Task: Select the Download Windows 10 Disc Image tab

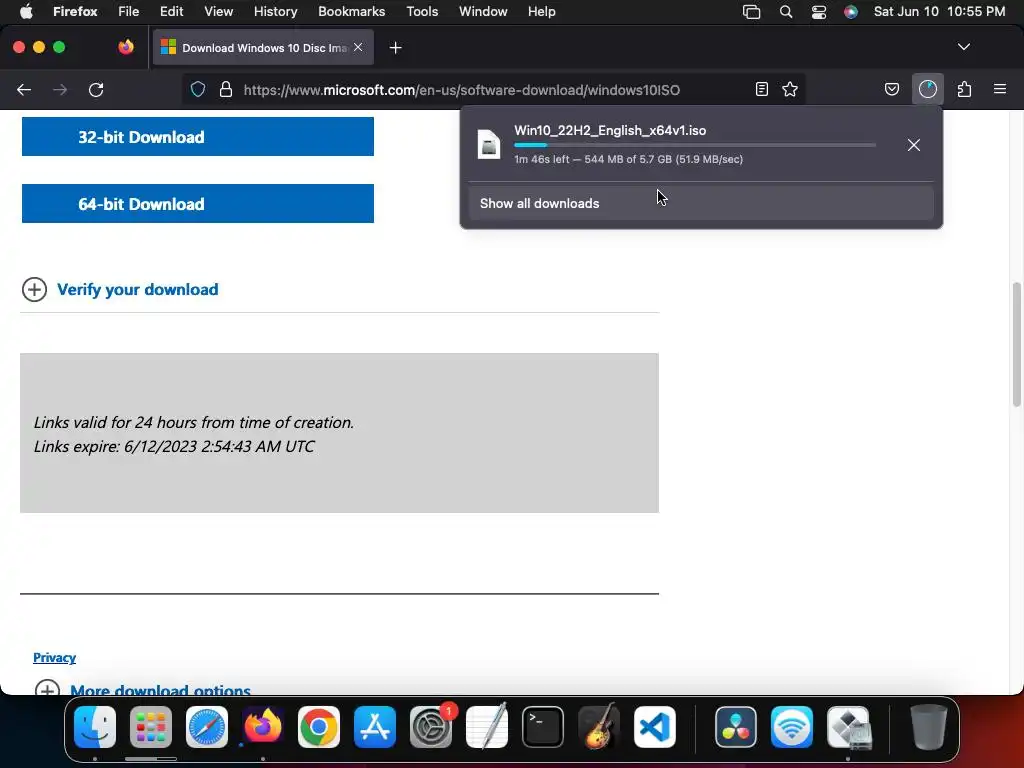Action: [263, 48]
